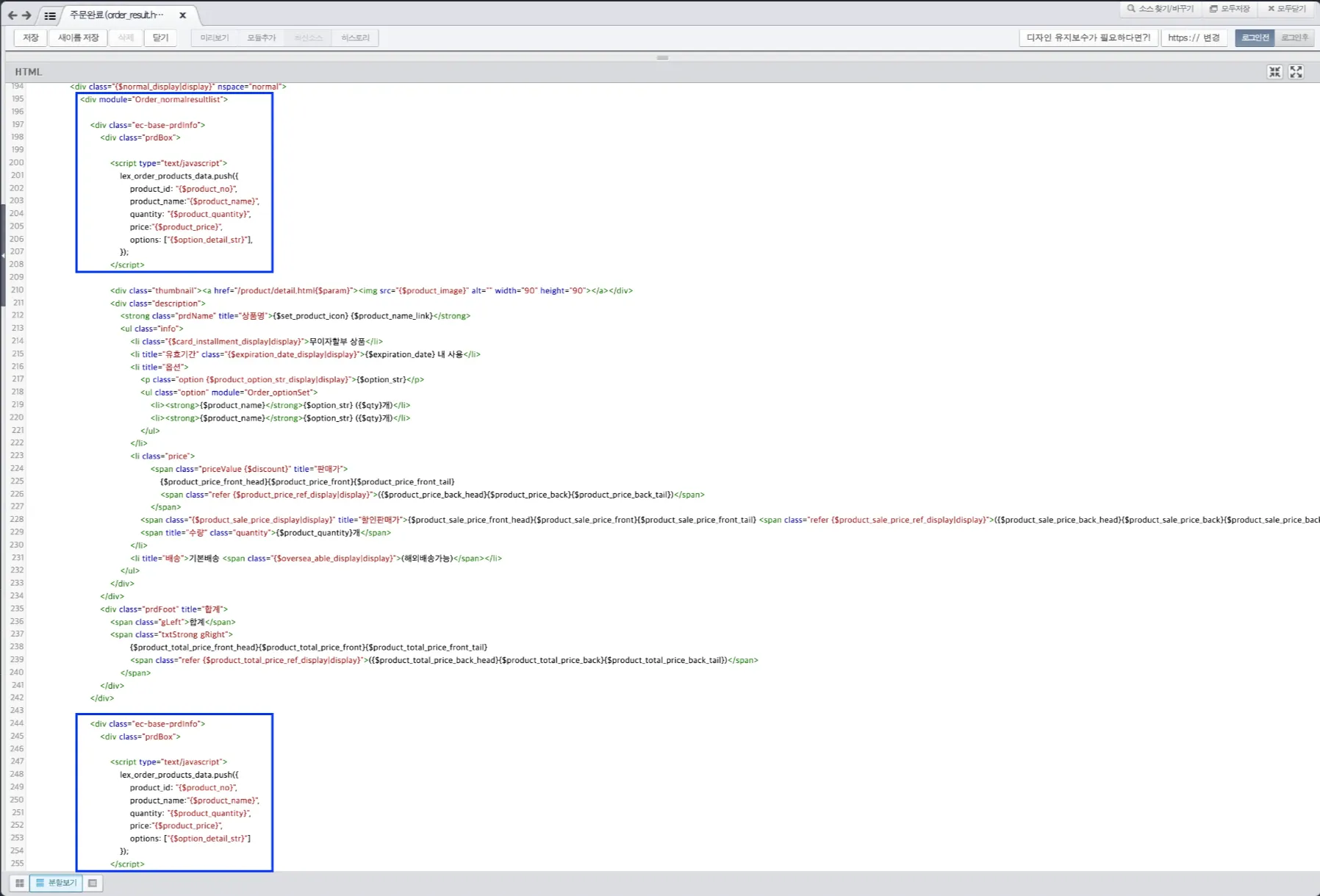Select 모듈추가 in toolbar
The height and width of the screenshot is (896, 1320).
[x=262, y=37]
